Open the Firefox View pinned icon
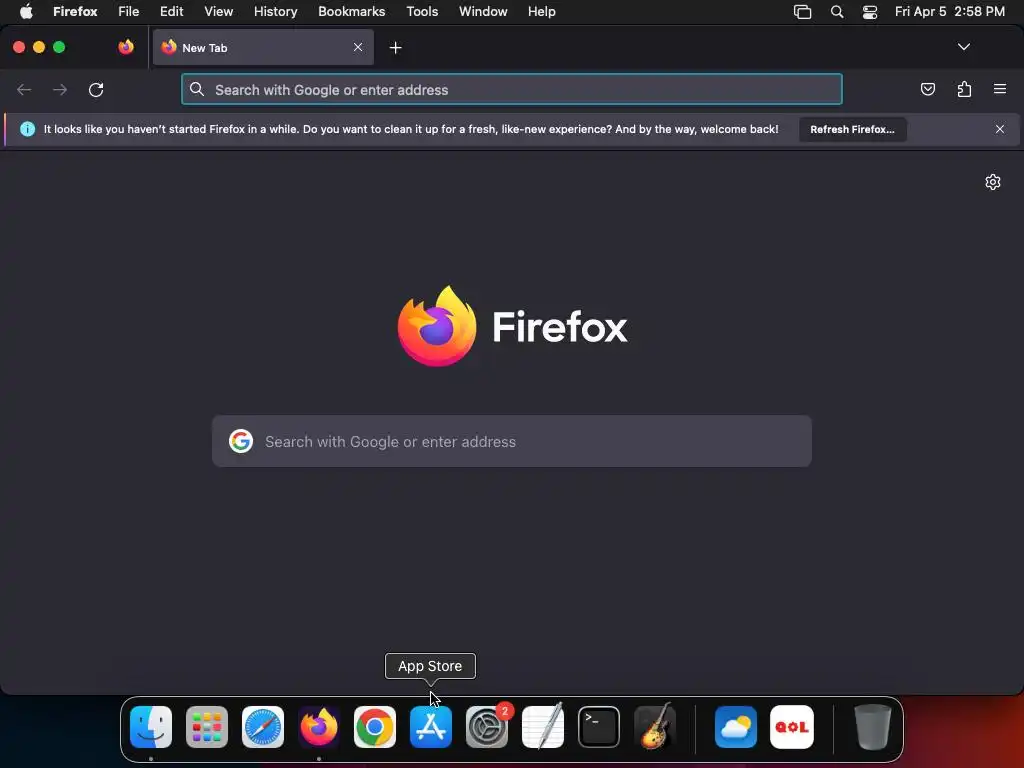1024x768 pixels. click(126, 47)
